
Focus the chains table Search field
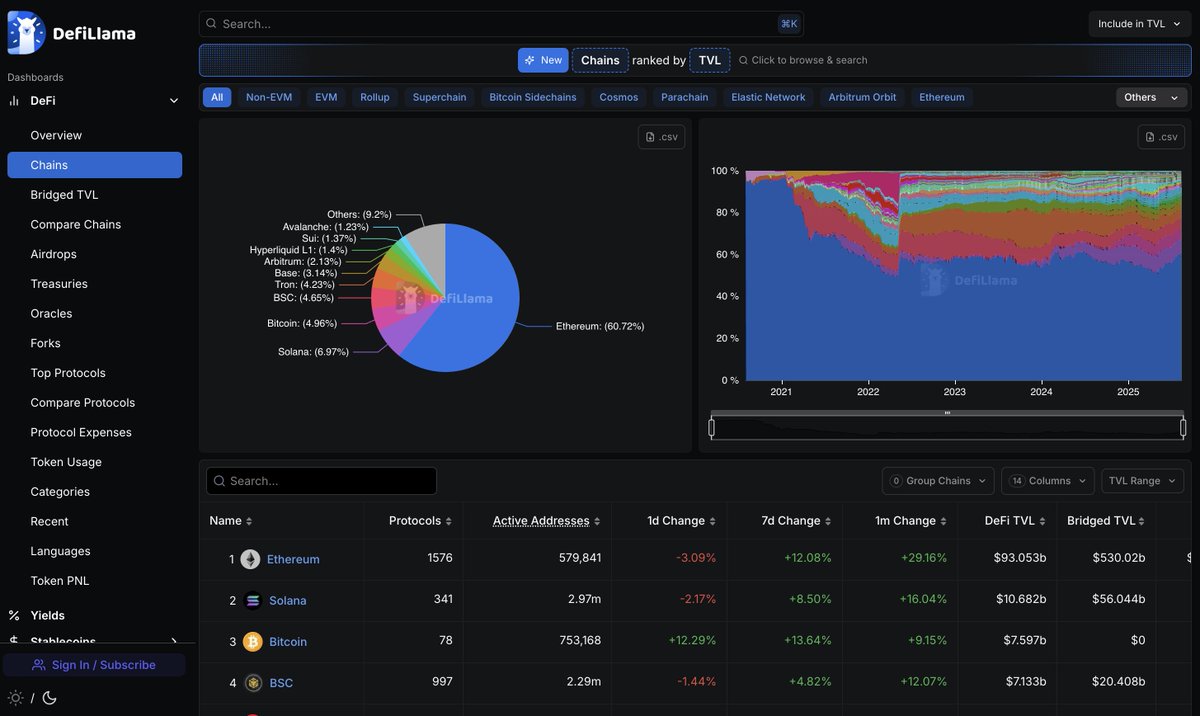[321, 481]
